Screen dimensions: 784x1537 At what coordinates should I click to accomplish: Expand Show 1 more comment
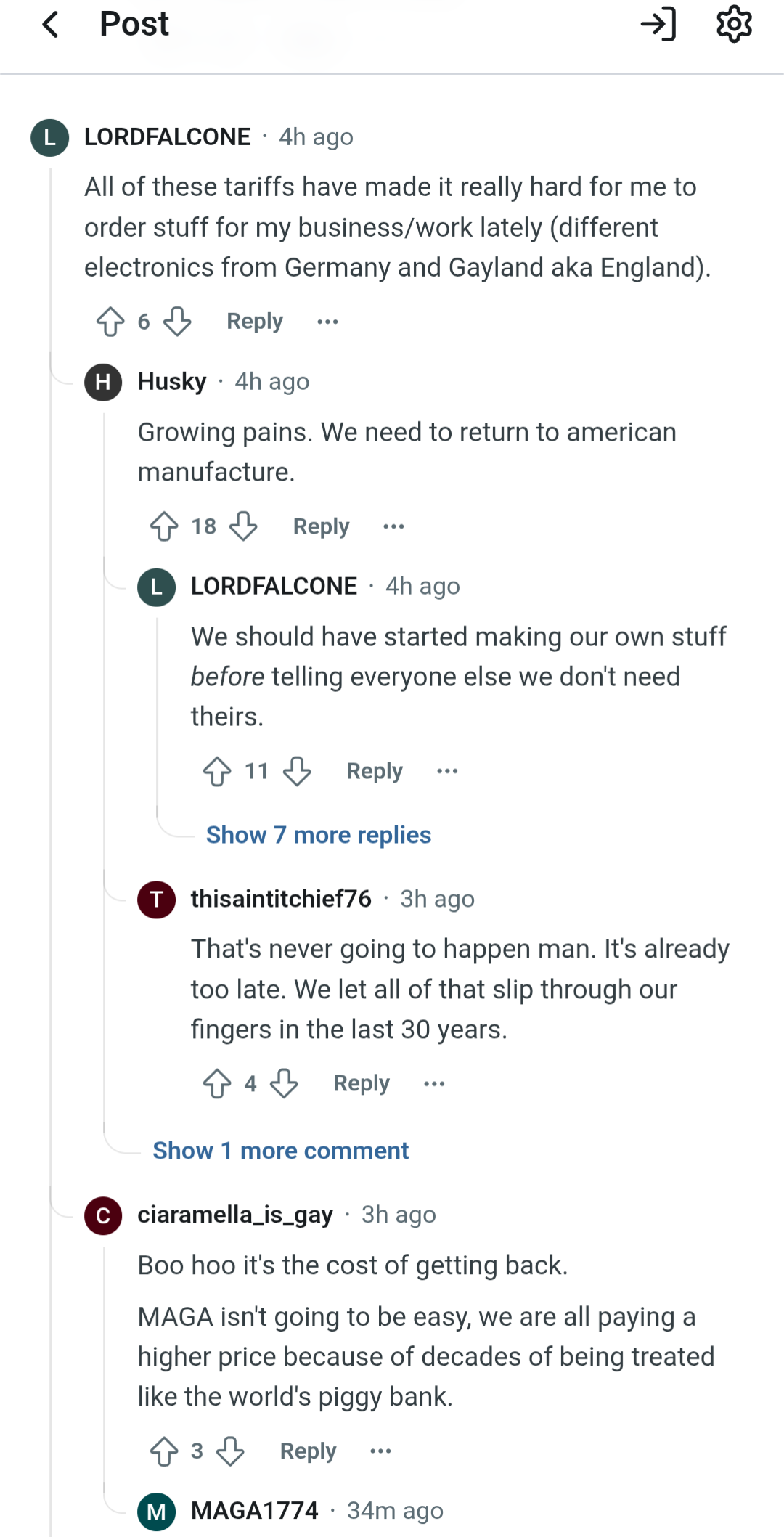(x=280, y=1151)
